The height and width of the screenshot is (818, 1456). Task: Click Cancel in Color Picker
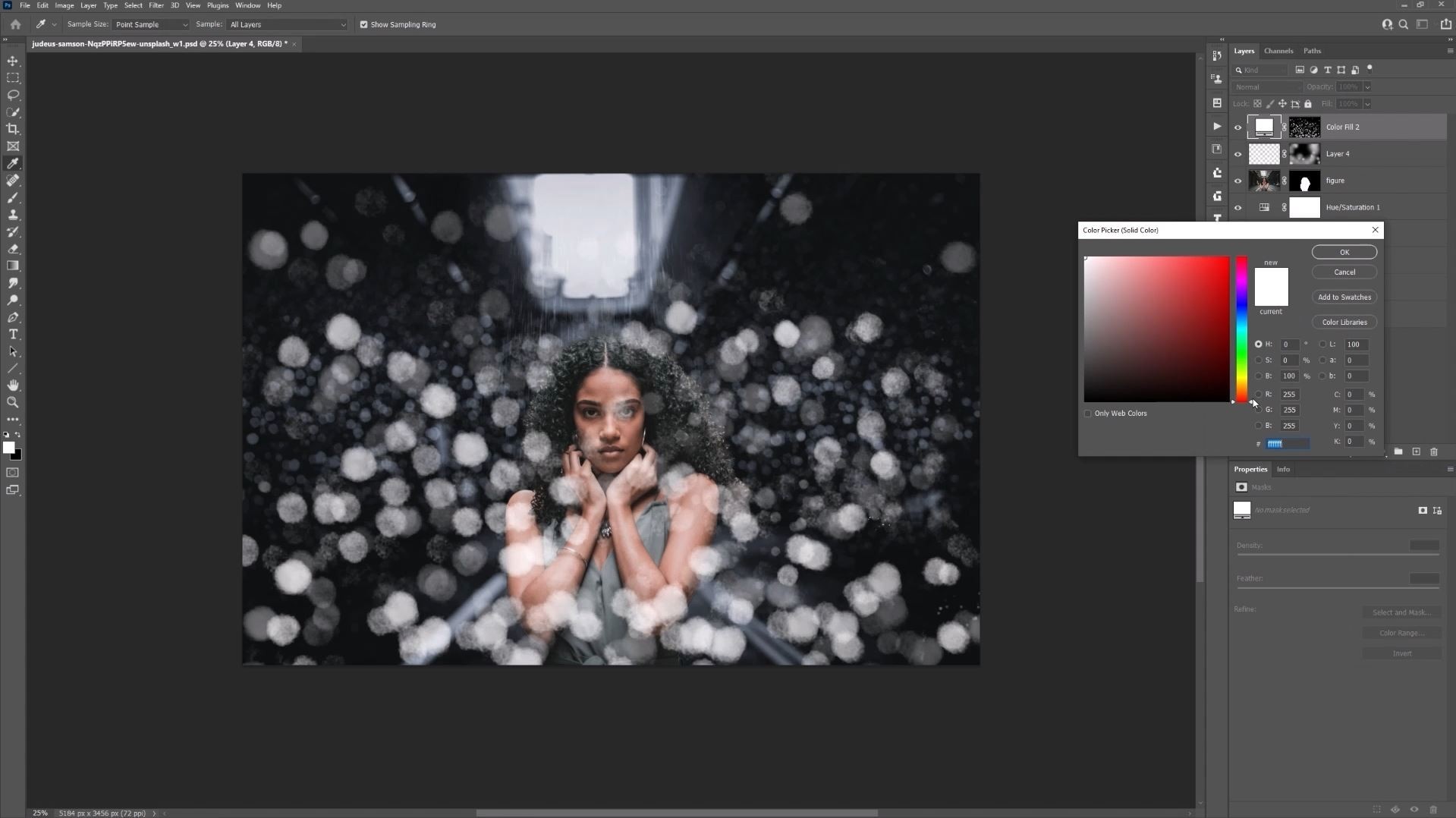pyautogui.click(x=1344, y=272)
